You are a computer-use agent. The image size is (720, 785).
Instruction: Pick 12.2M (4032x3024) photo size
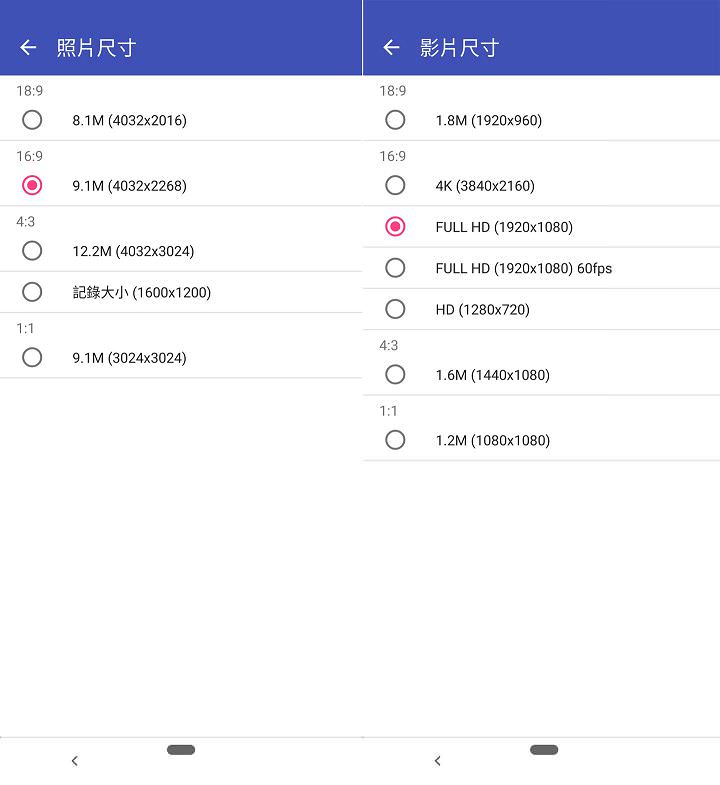[32, 251]
